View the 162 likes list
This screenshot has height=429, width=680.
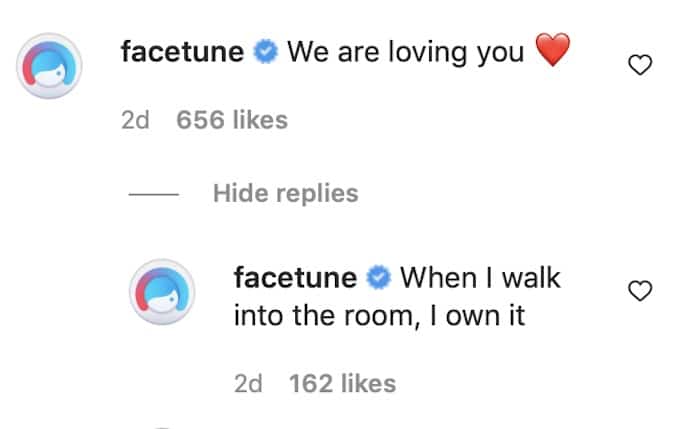342,383
